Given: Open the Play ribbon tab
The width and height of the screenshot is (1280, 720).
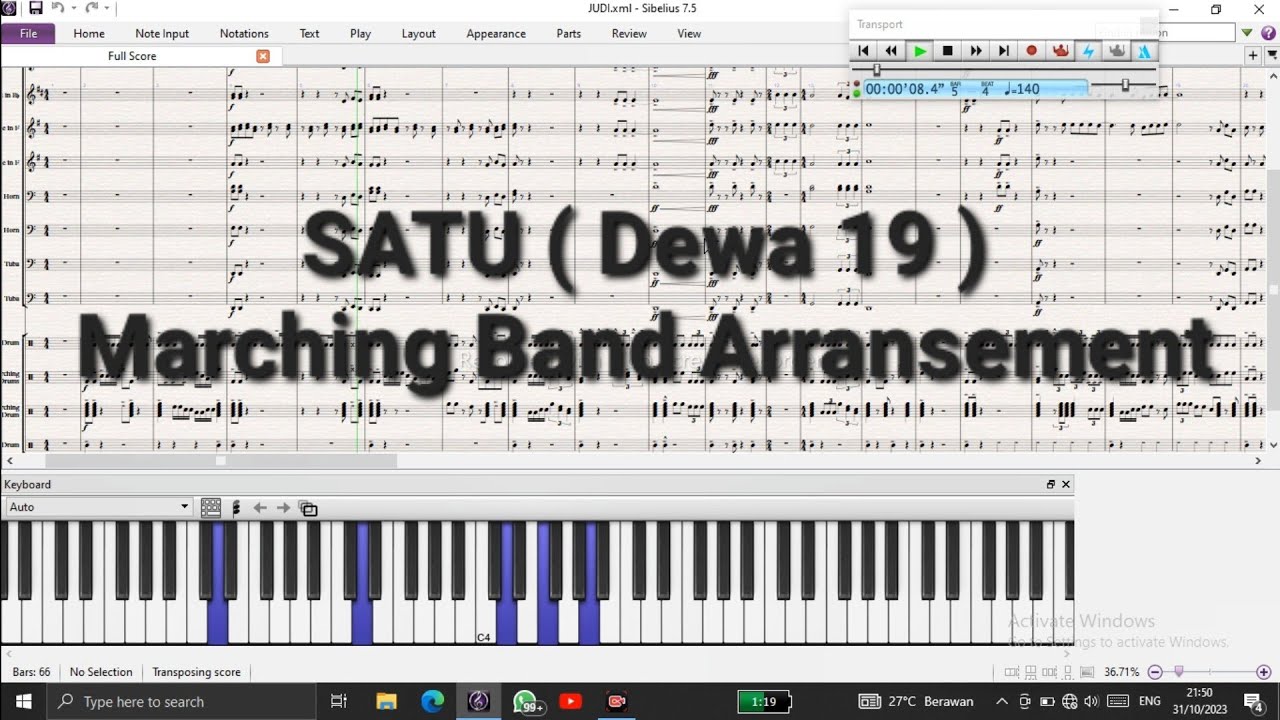Looking at the screenshot, I should pyautogui.click(x=361, y=33).
